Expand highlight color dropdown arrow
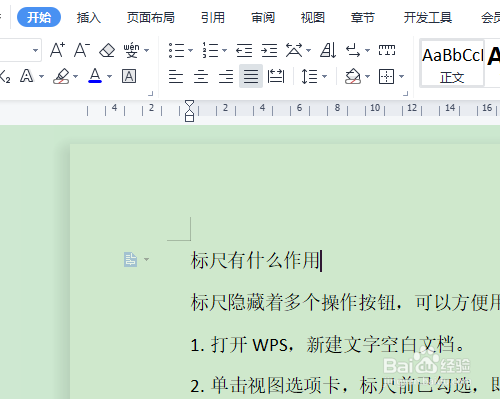 tap(75, 77)
